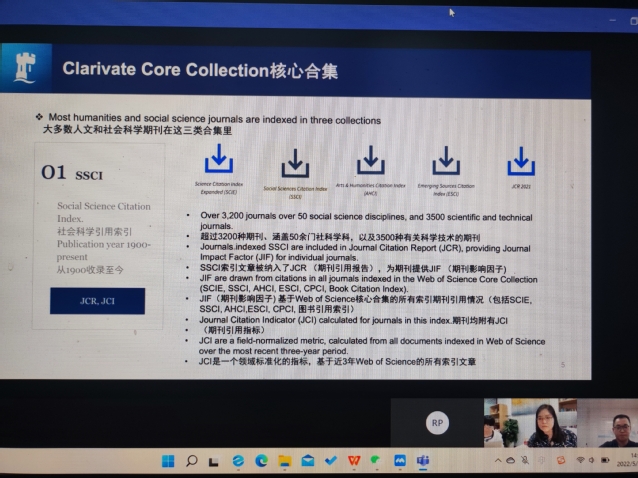Click the Arts & Humanities Citation Index download icon
The width and height of the screenshot is (638, 478).
click(370, 160)
